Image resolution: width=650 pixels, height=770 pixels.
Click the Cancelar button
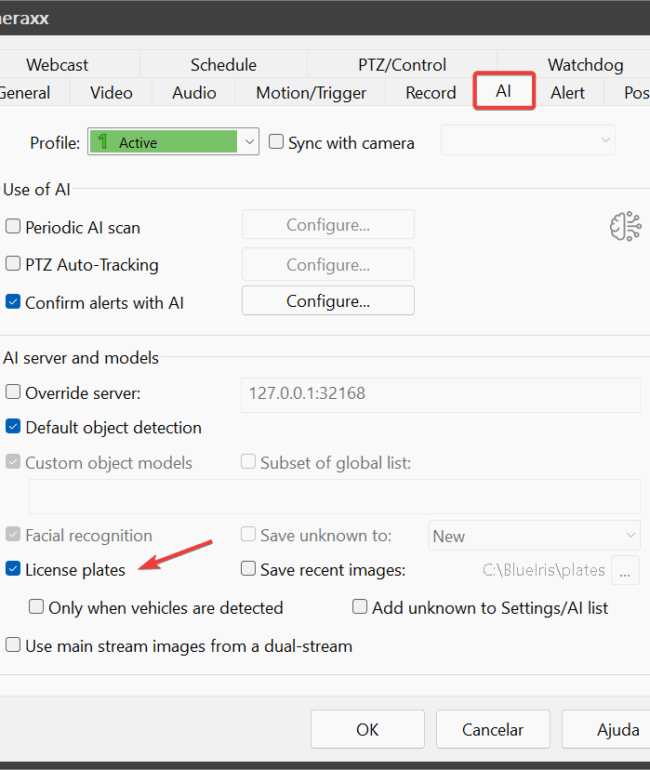493,730
